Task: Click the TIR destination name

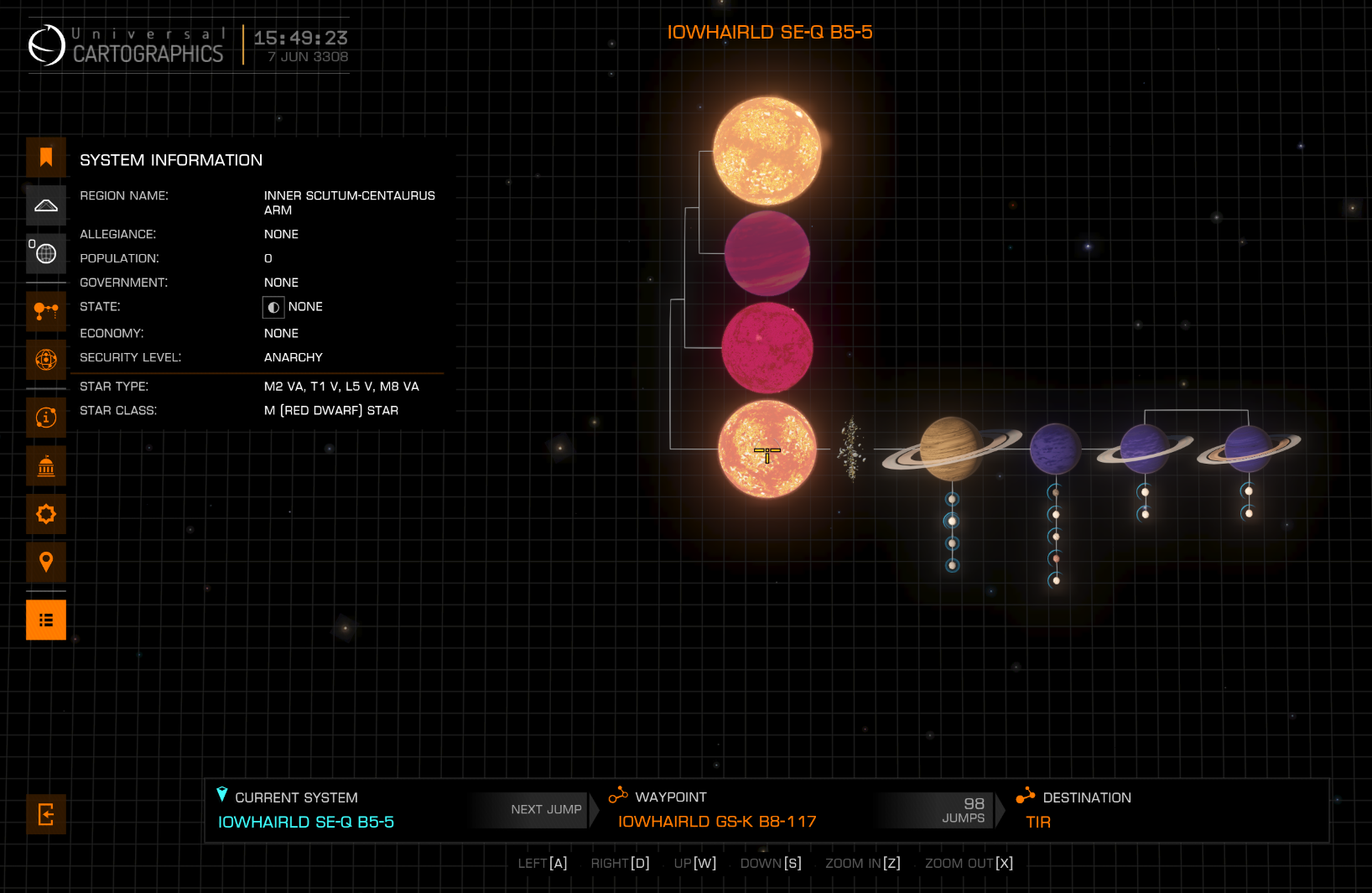Action: (x=1038, y=823)
